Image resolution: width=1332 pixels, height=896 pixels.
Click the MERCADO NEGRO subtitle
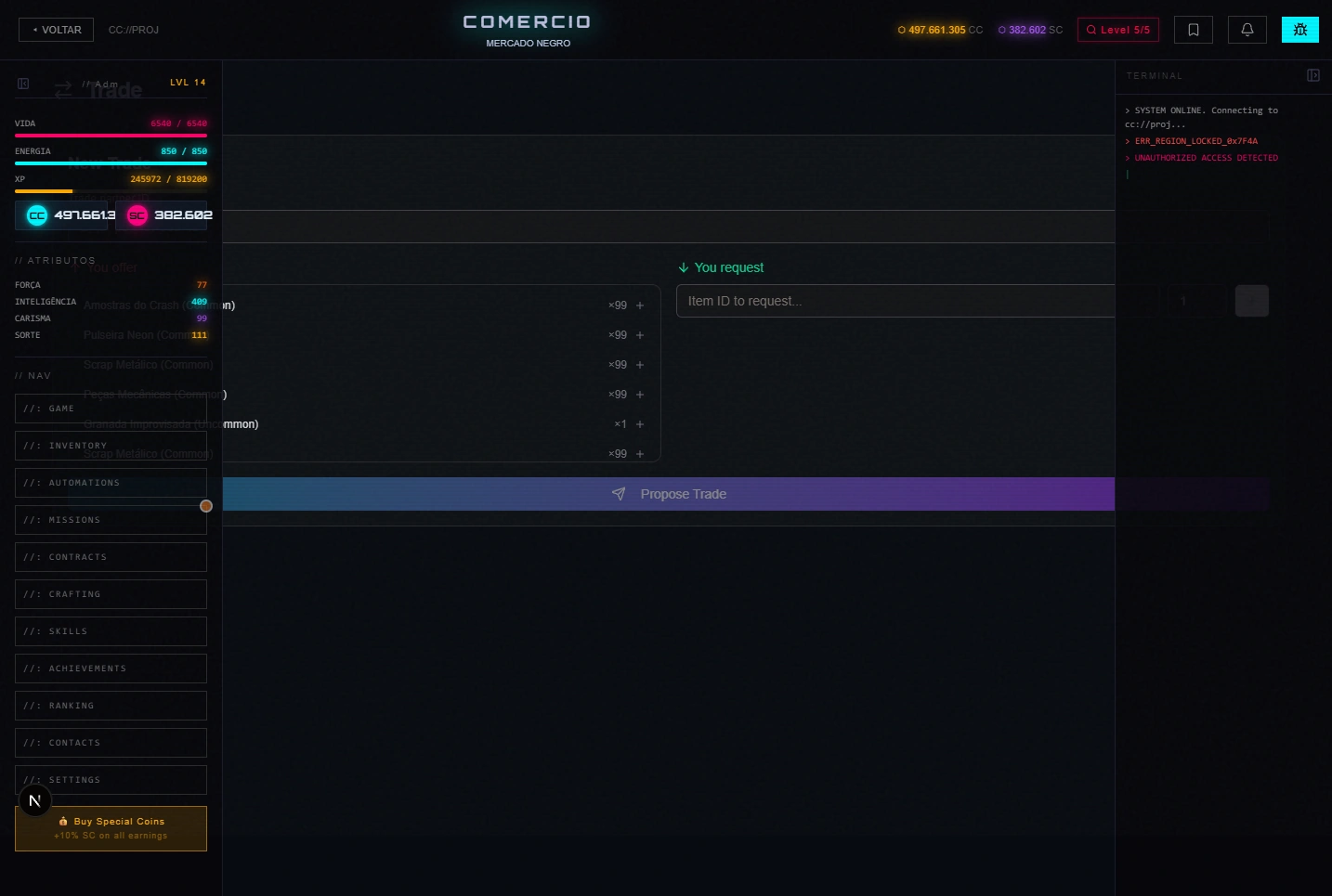click(x=528, y=44)
